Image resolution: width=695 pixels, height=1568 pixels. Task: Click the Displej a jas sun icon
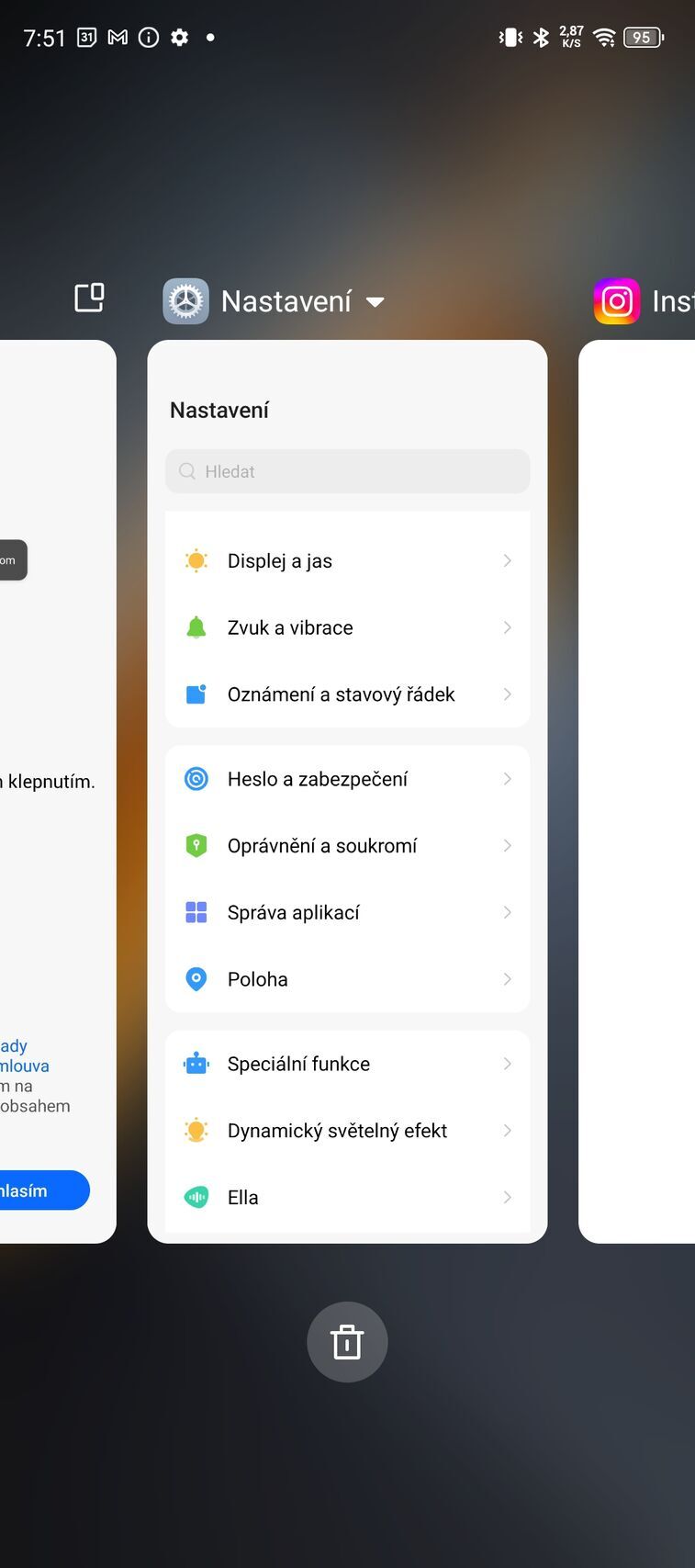[x=196, y=560]
